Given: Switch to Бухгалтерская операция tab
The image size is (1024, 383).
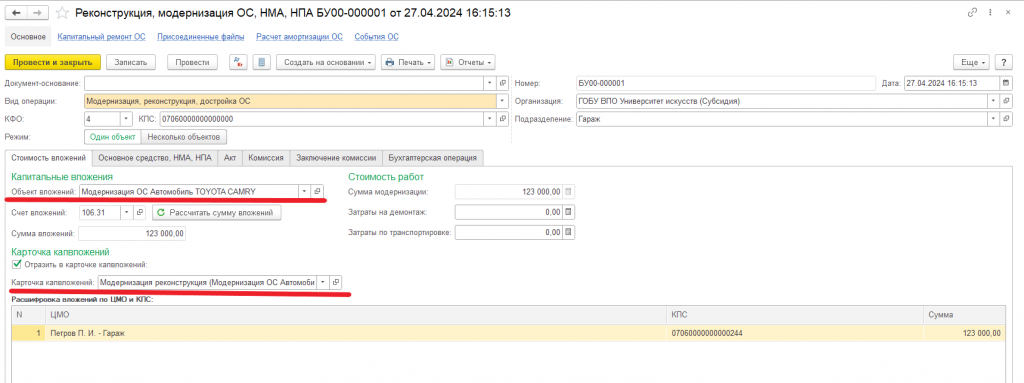Looking at the screenshot, I should click(433, 158).
